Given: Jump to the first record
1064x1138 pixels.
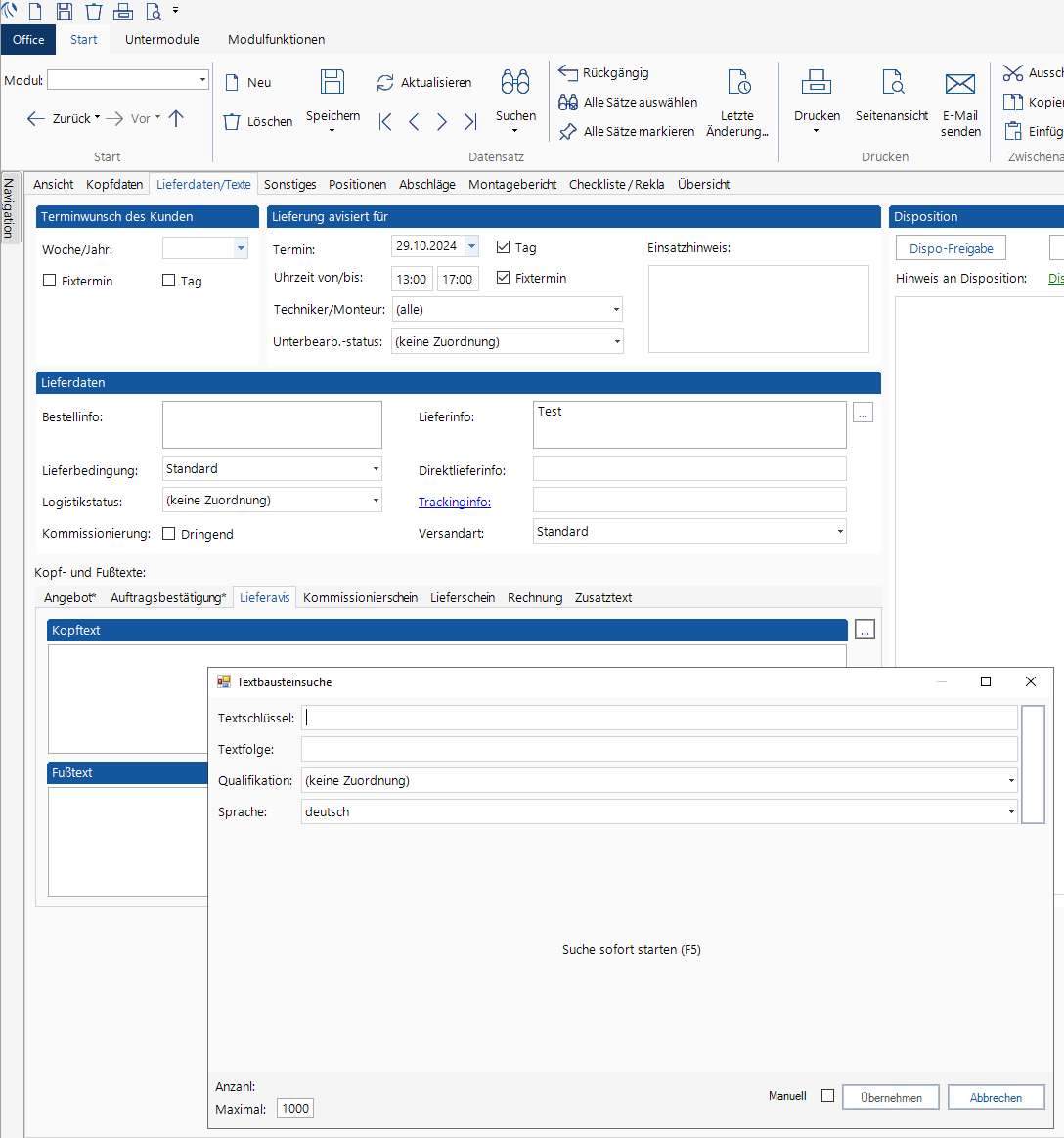Looking at the screenshot, I should pyautogui.click(x=385, y=122).
